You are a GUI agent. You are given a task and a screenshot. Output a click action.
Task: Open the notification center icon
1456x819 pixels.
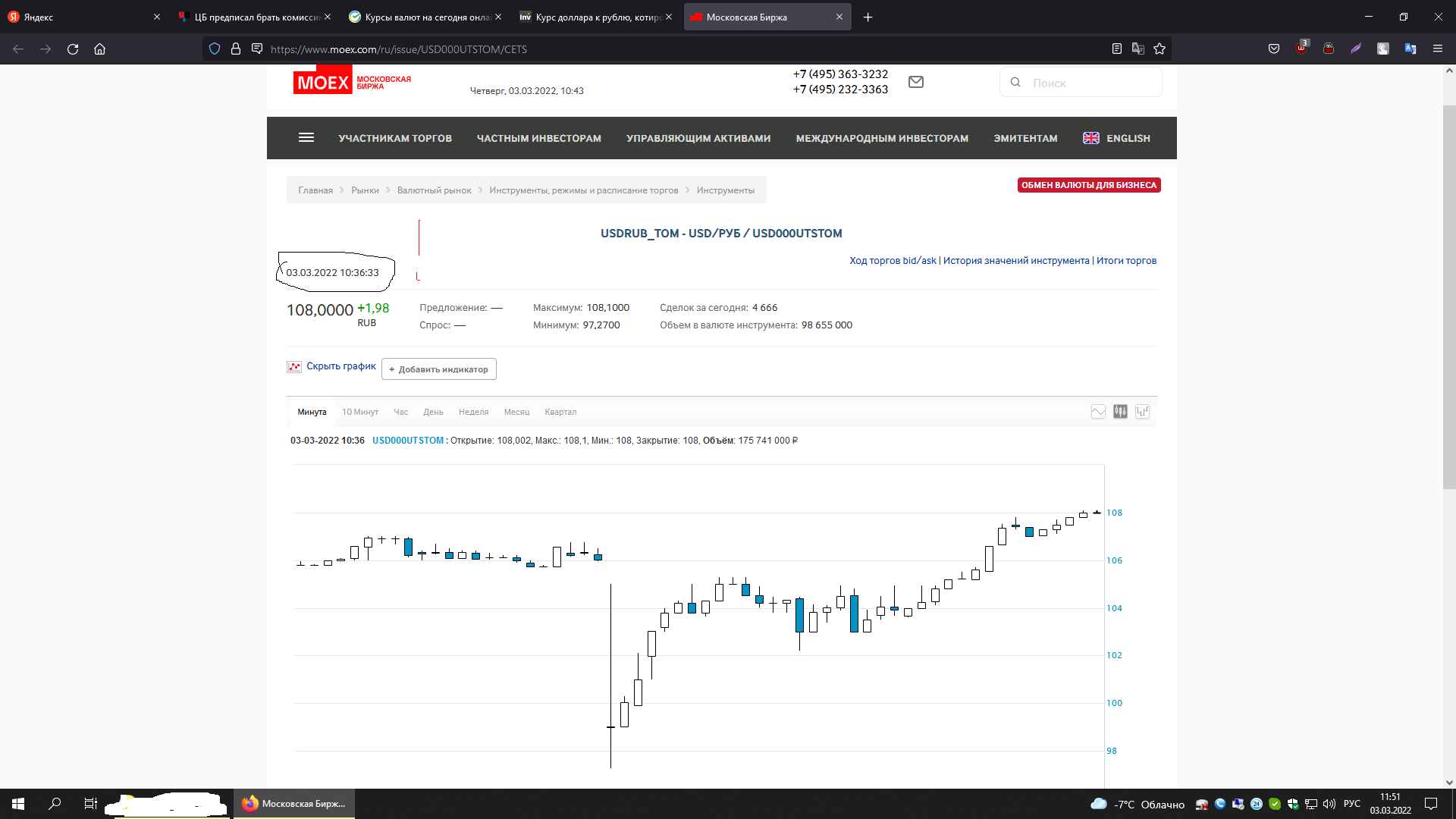click(x=1431, y=804)
